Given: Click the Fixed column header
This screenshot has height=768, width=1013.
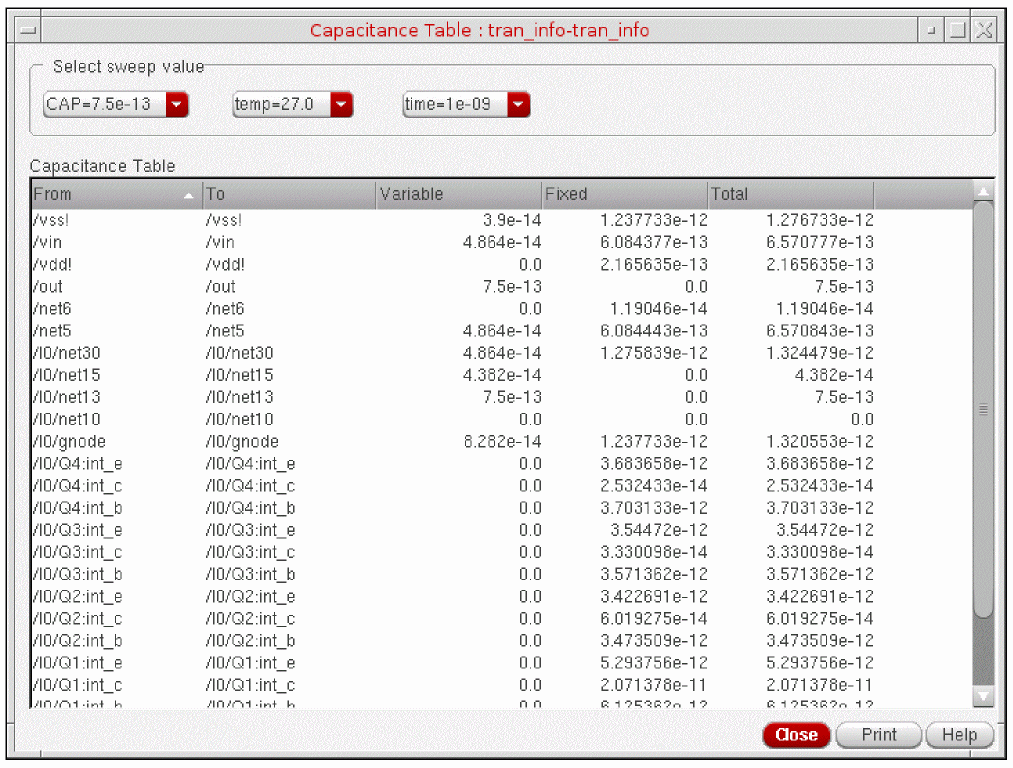Looking at the screenshot, I should tap(623, 194).
